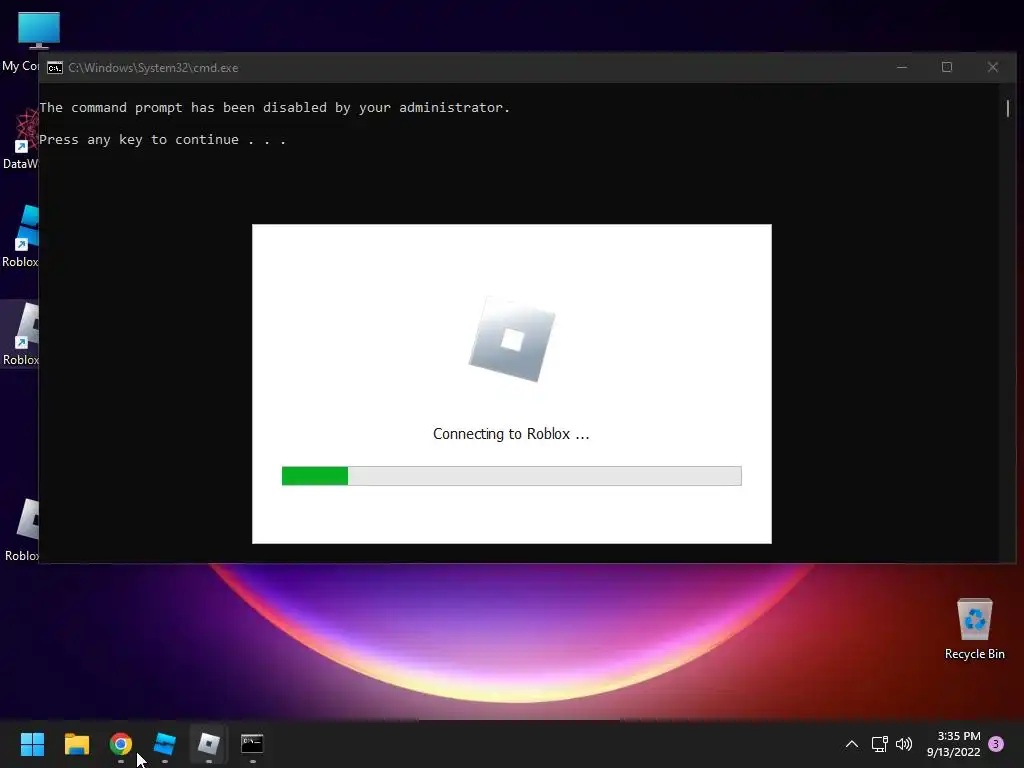Viewport: 1024px width, 768px height.
Task: Select the blue Roblox Studio desktop shortcut
Action: [20, 236]
